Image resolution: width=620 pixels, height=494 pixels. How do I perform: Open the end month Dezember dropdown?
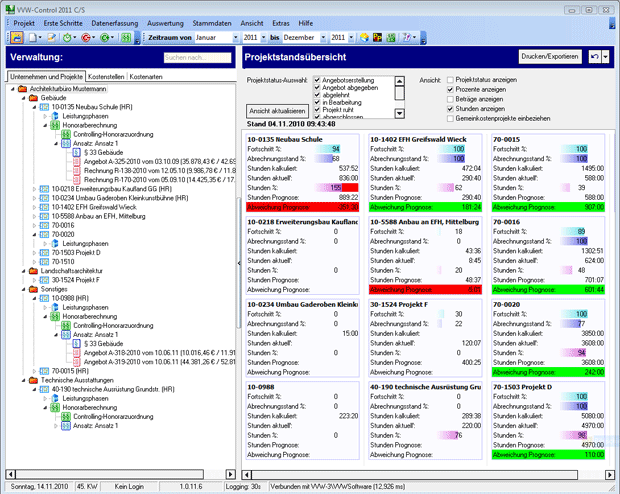[323, 38]
